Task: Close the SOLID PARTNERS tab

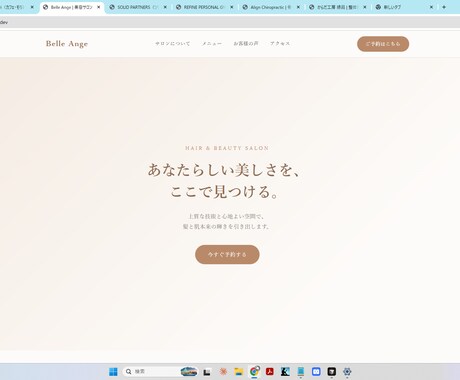Action: pos(165,7)
